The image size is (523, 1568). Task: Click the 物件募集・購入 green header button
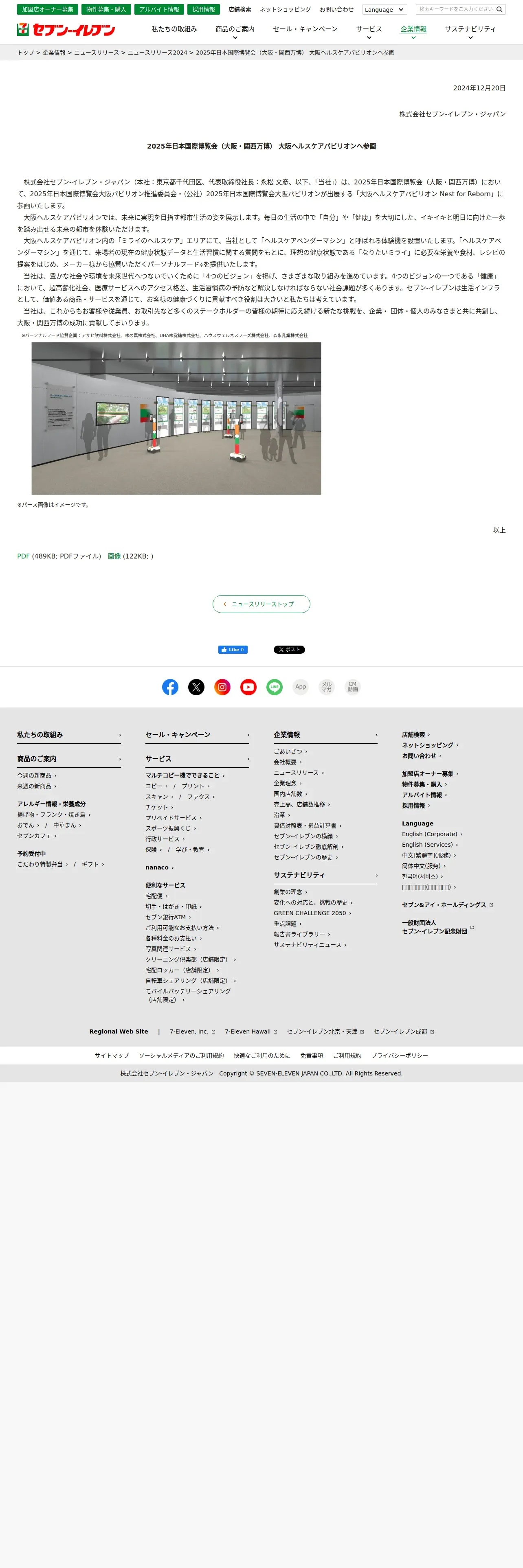[x=107, y=10]
